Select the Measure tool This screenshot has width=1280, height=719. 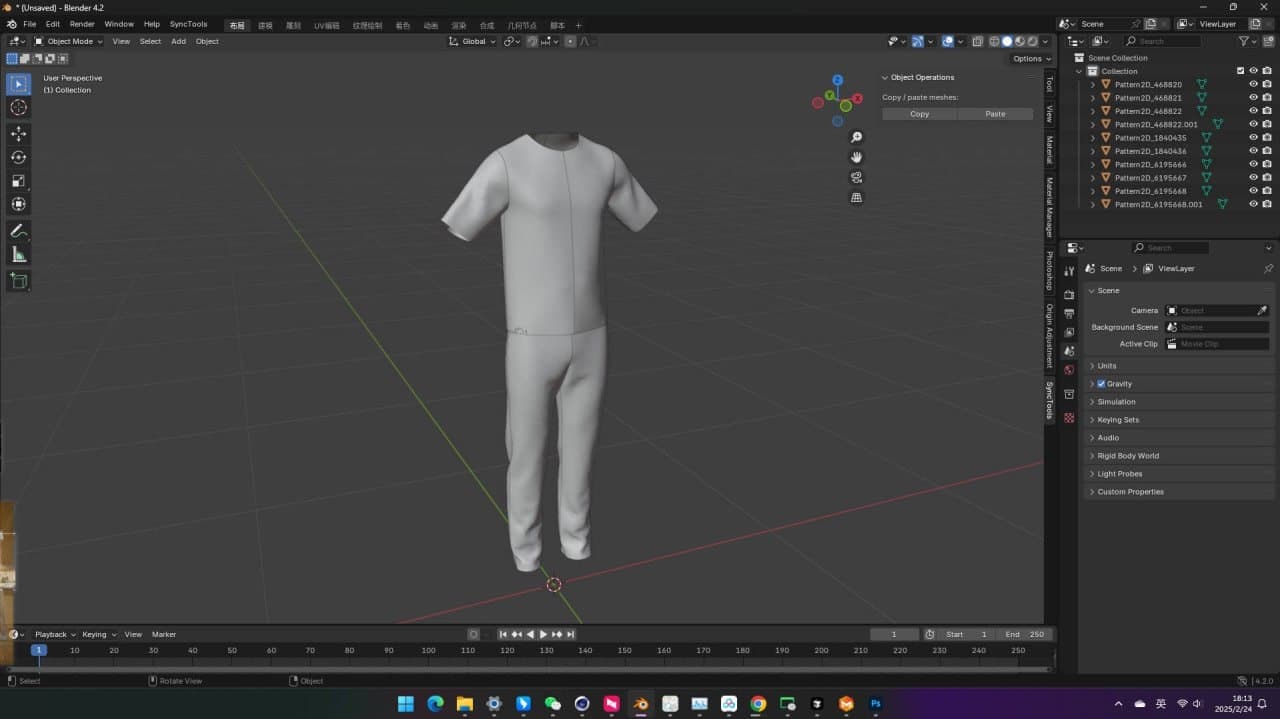tap(19, 255)
